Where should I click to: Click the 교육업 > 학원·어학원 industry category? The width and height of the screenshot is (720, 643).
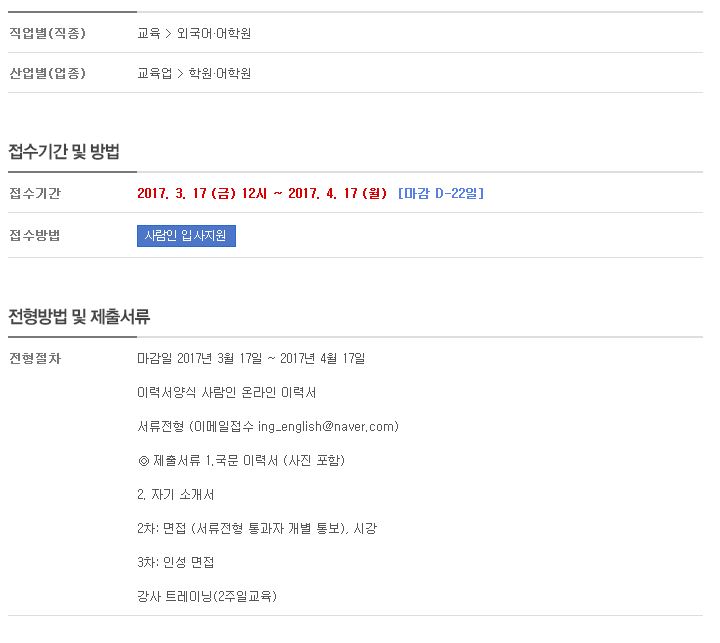194,73
